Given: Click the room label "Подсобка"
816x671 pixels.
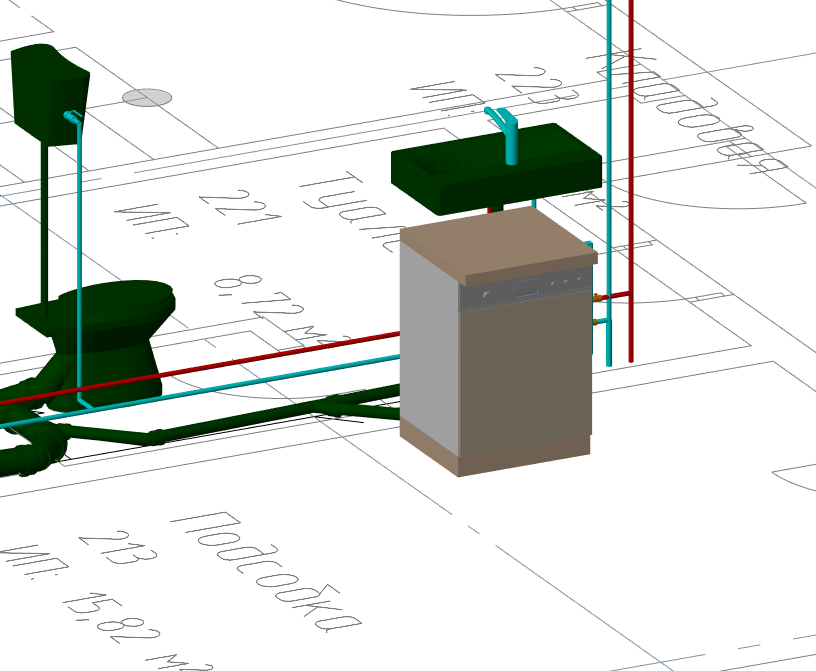Looking at the screenshot, I should click(x=265, y=573).
